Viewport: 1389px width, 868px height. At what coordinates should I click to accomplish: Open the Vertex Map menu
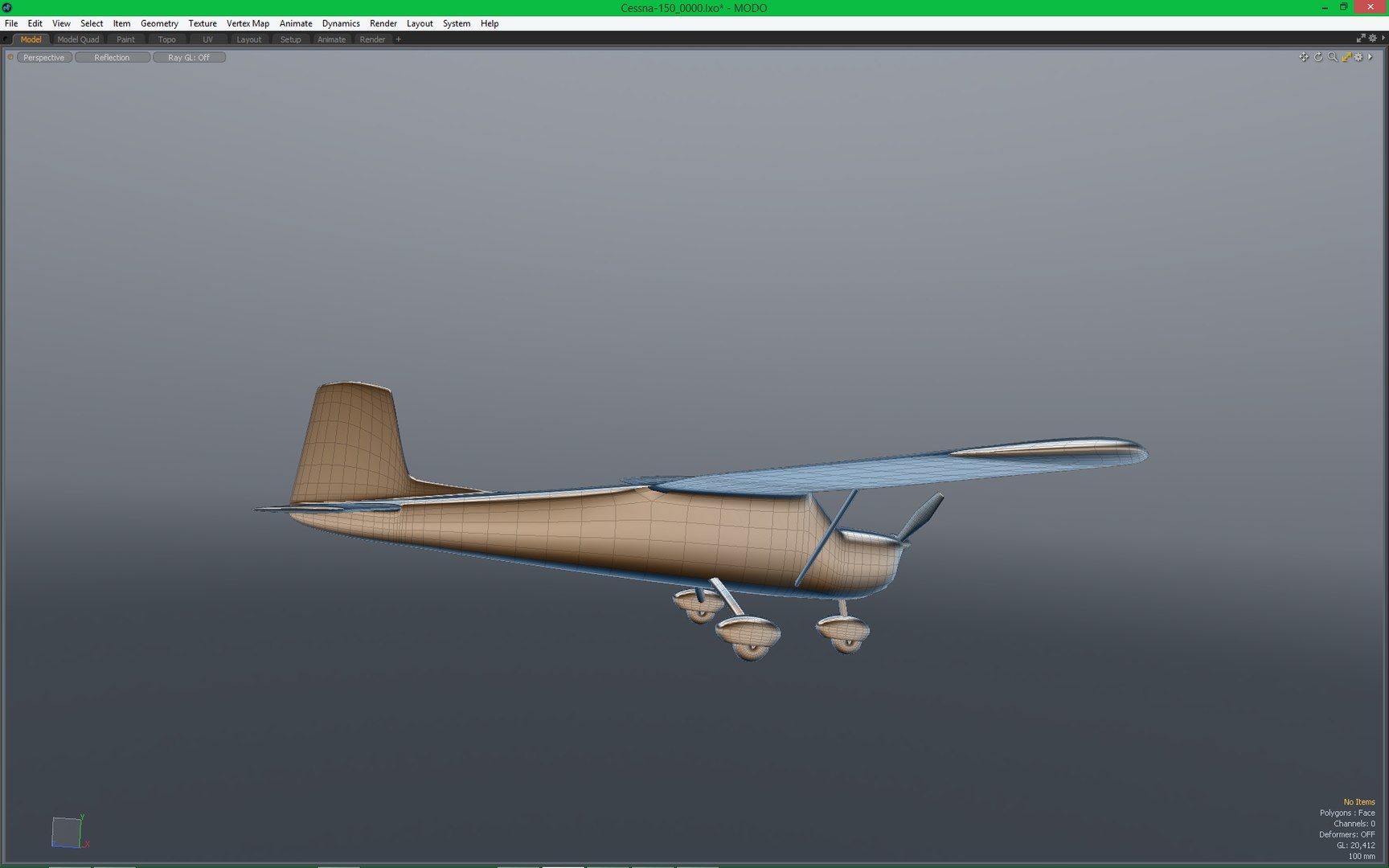click(248, 23)
